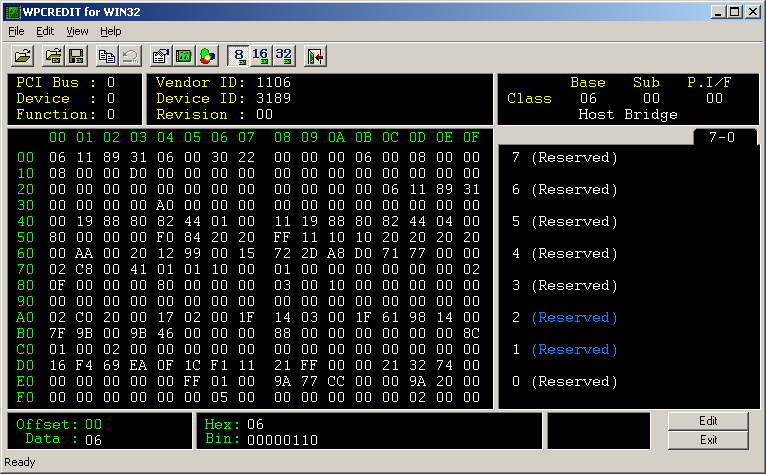Click the Vendor ID value 1106

[x=274, y=82]
